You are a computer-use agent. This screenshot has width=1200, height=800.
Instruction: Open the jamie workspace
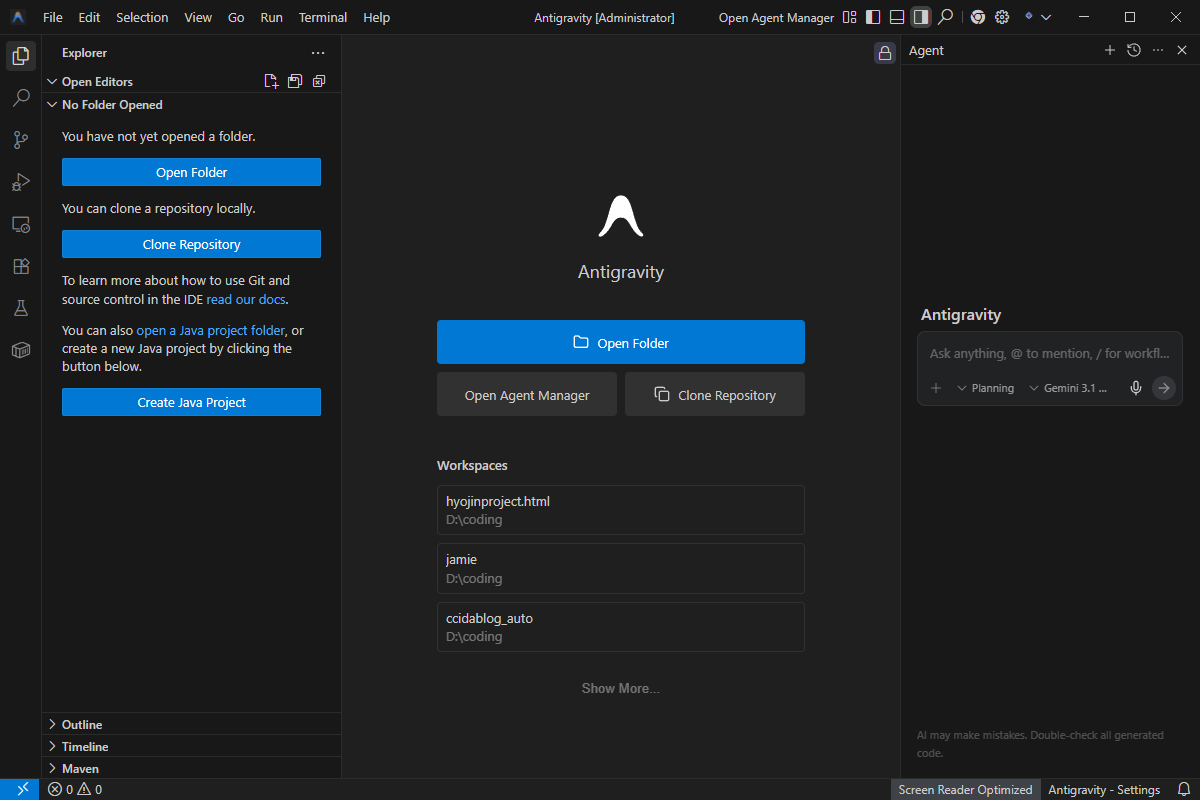pos(621,568)
